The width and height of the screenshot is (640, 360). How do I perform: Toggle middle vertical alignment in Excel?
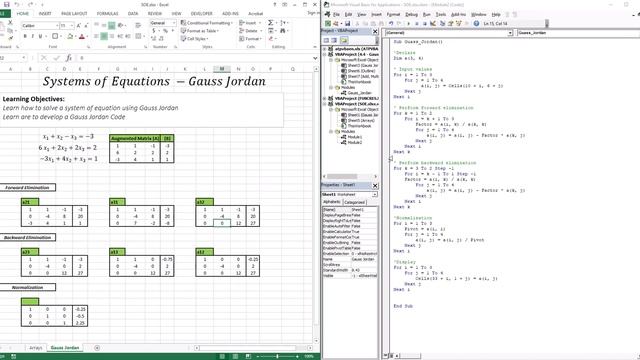click(x=104, y=25)
